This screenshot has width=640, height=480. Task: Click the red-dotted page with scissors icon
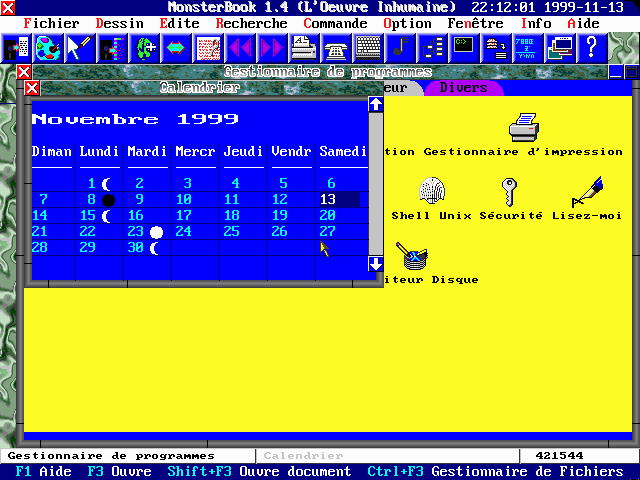[208, 48]
